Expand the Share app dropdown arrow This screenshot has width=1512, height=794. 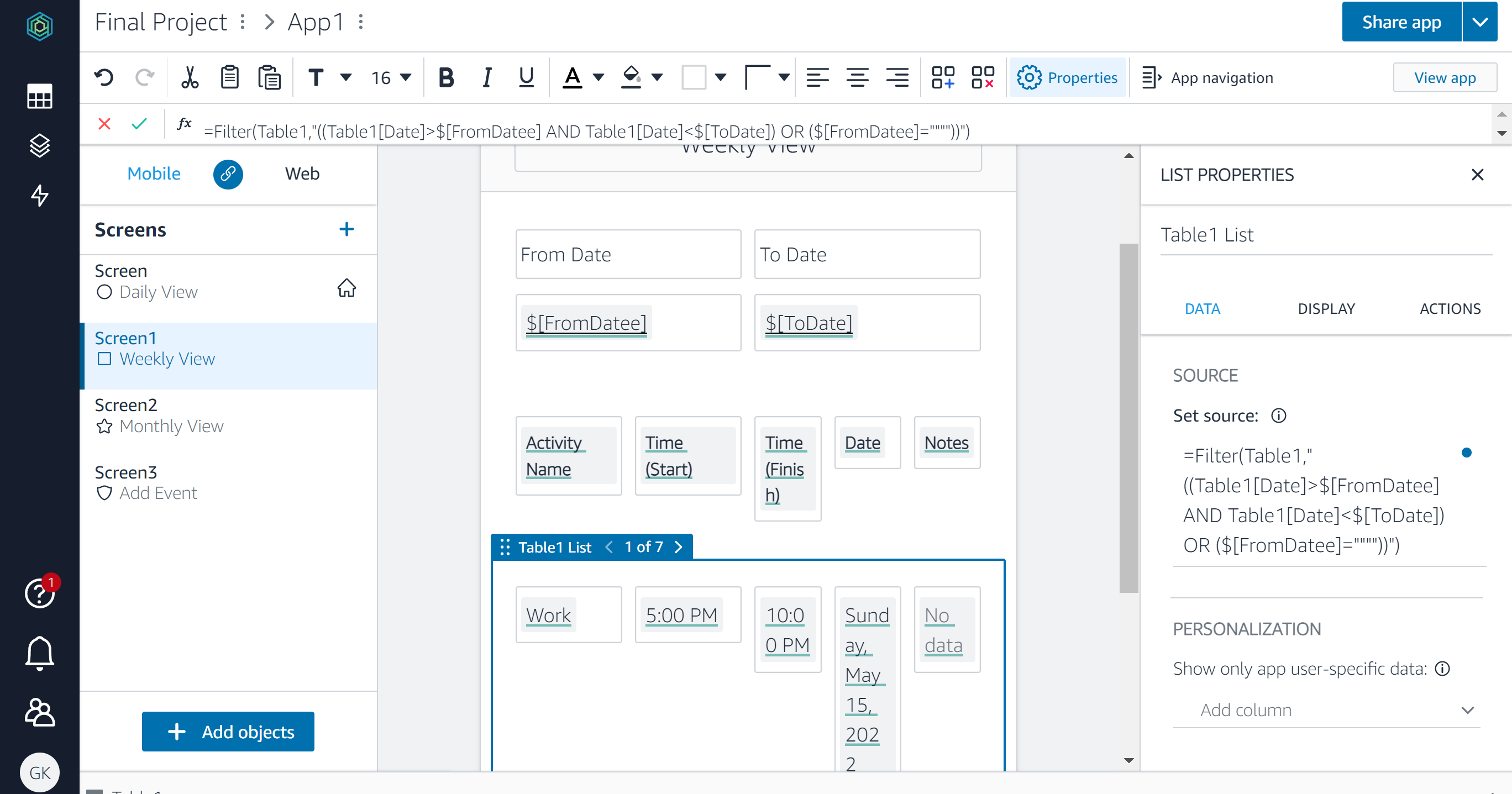coord(1481,22)
